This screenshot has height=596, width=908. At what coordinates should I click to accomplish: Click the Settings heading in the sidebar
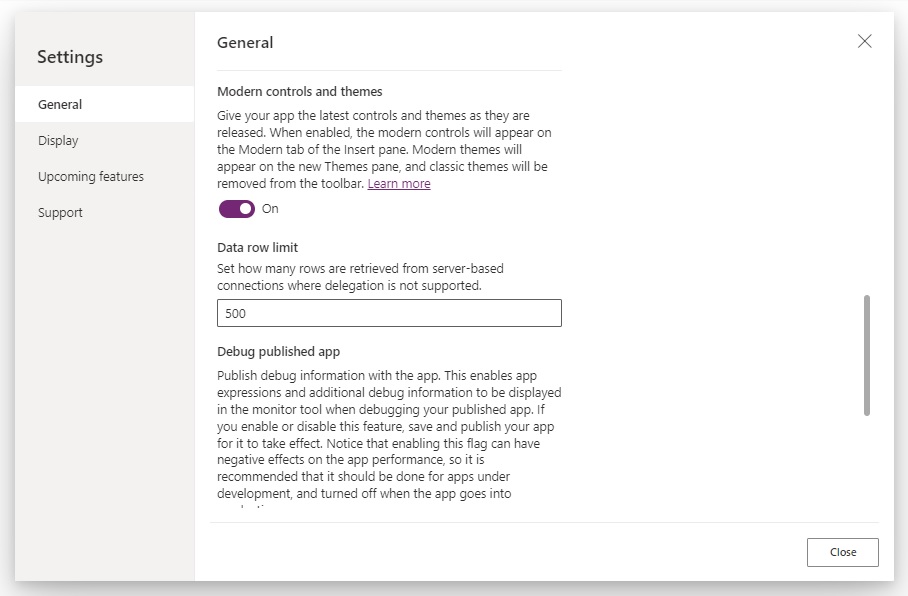(x=69, y=57)
